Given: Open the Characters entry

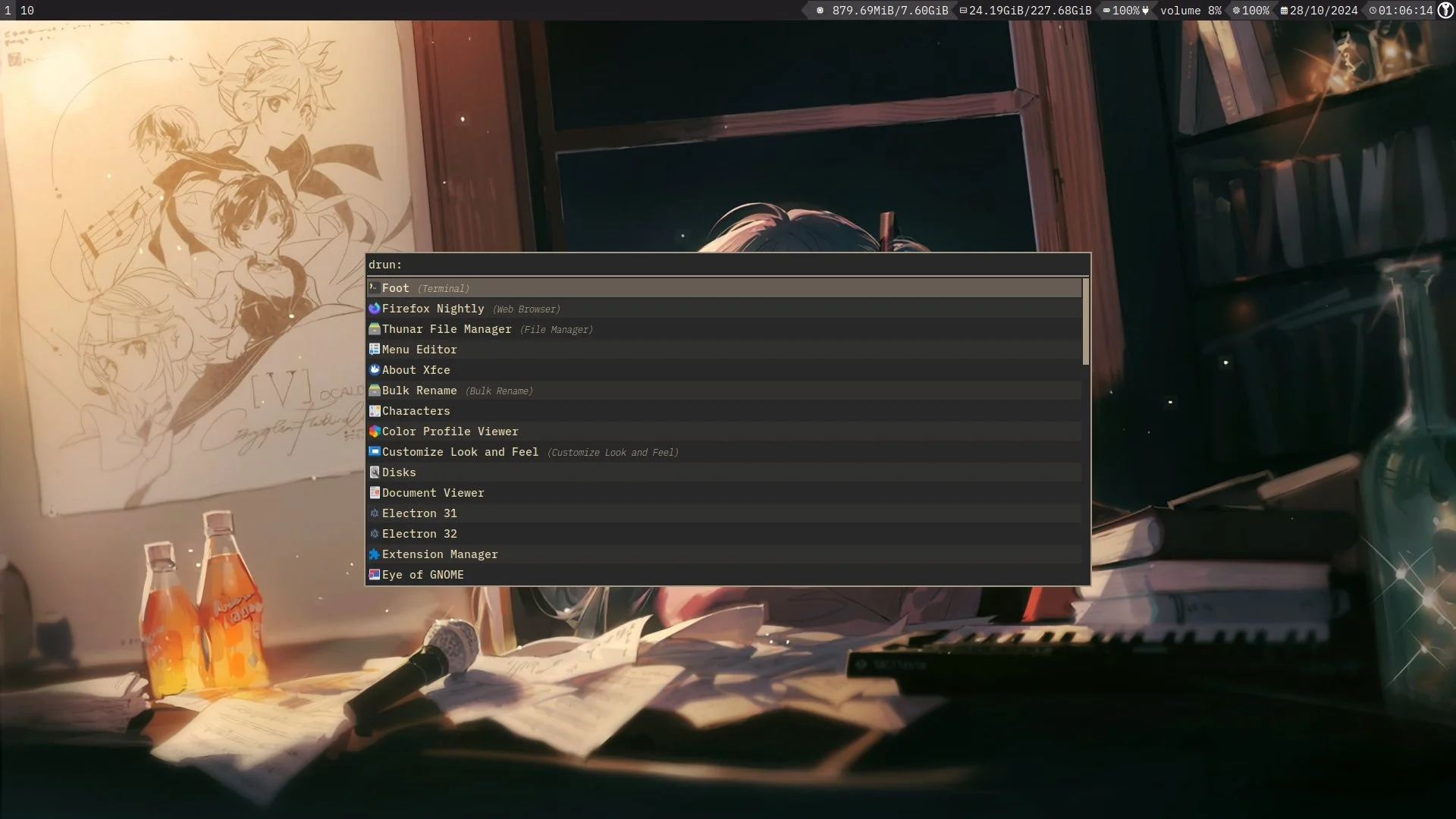Looking at the screenshot, I should point(724,411).
